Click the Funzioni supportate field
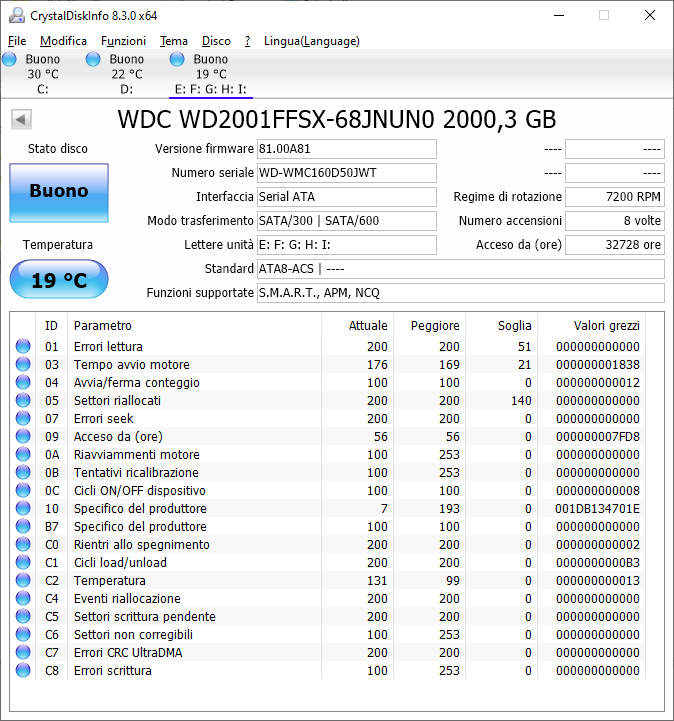The width and height of the screenshot is (674, 721). [461, 293]
